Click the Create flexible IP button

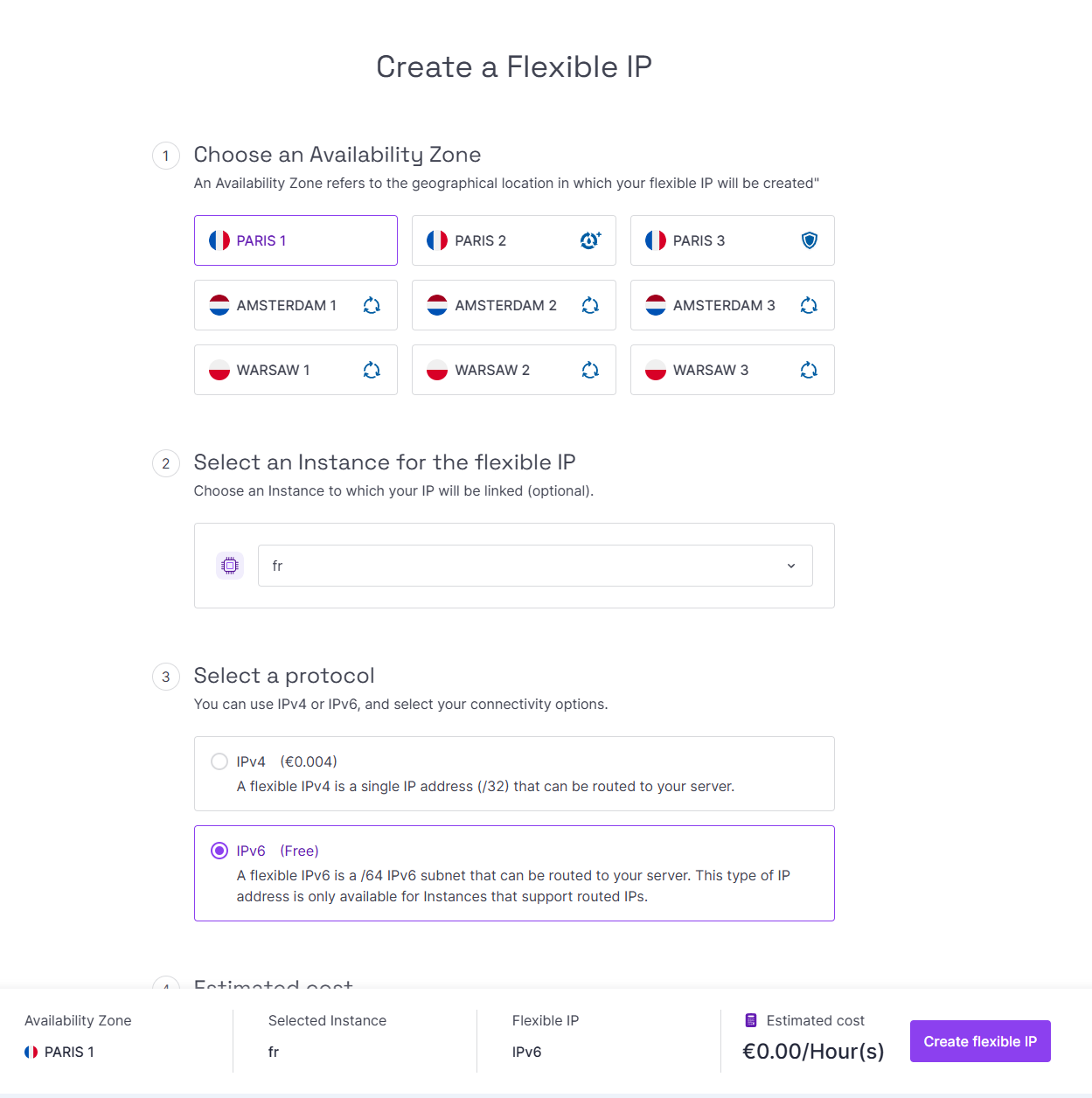[980, 1041]
